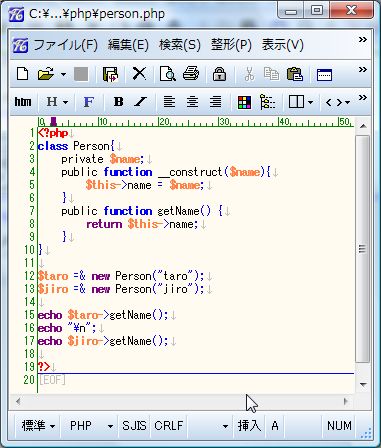Cut selection with scissors icon
Image resolution: width=381 pixels, height=448 pixels.
(x=249, y=74)
